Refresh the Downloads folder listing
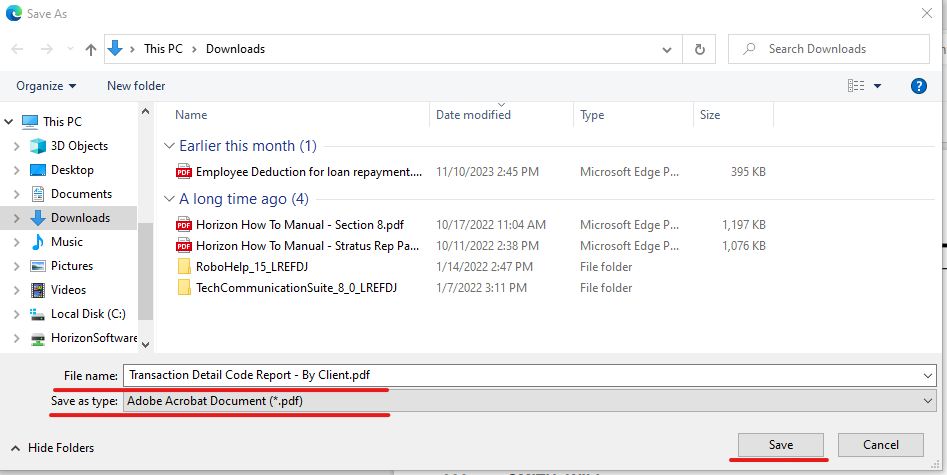This screenshot has width=947, height=475. pos(700,49)
